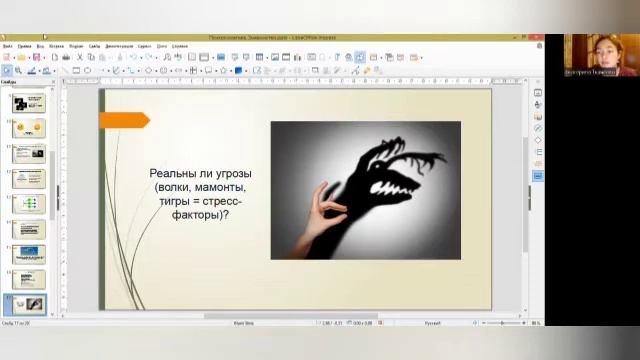Click the zoom out minus button
The width and height of the screenshot is (640, 360).
click(484, 323)
